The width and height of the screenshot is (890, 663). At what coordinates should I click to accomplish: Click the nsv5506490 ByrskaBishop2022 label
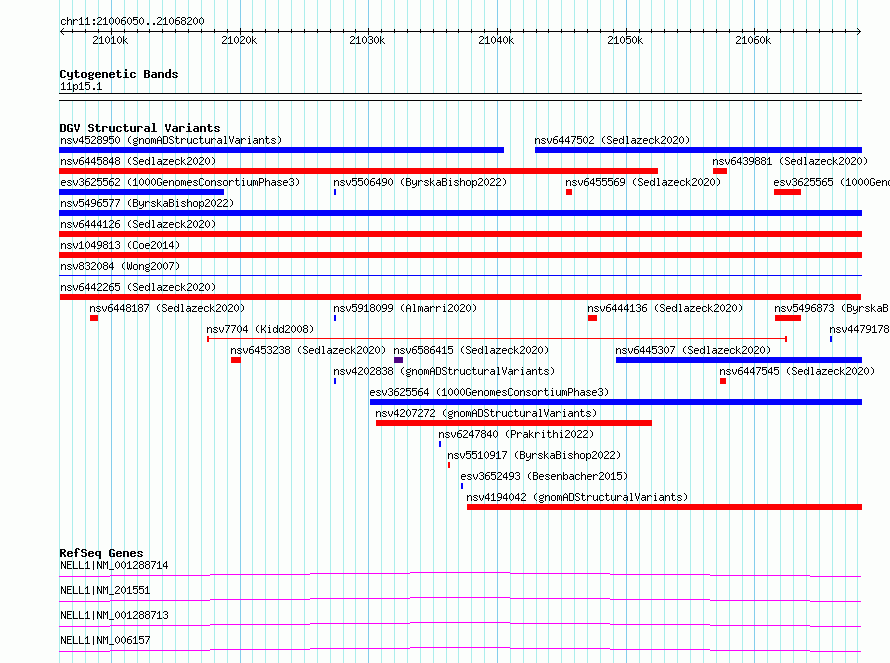[420, 182]
